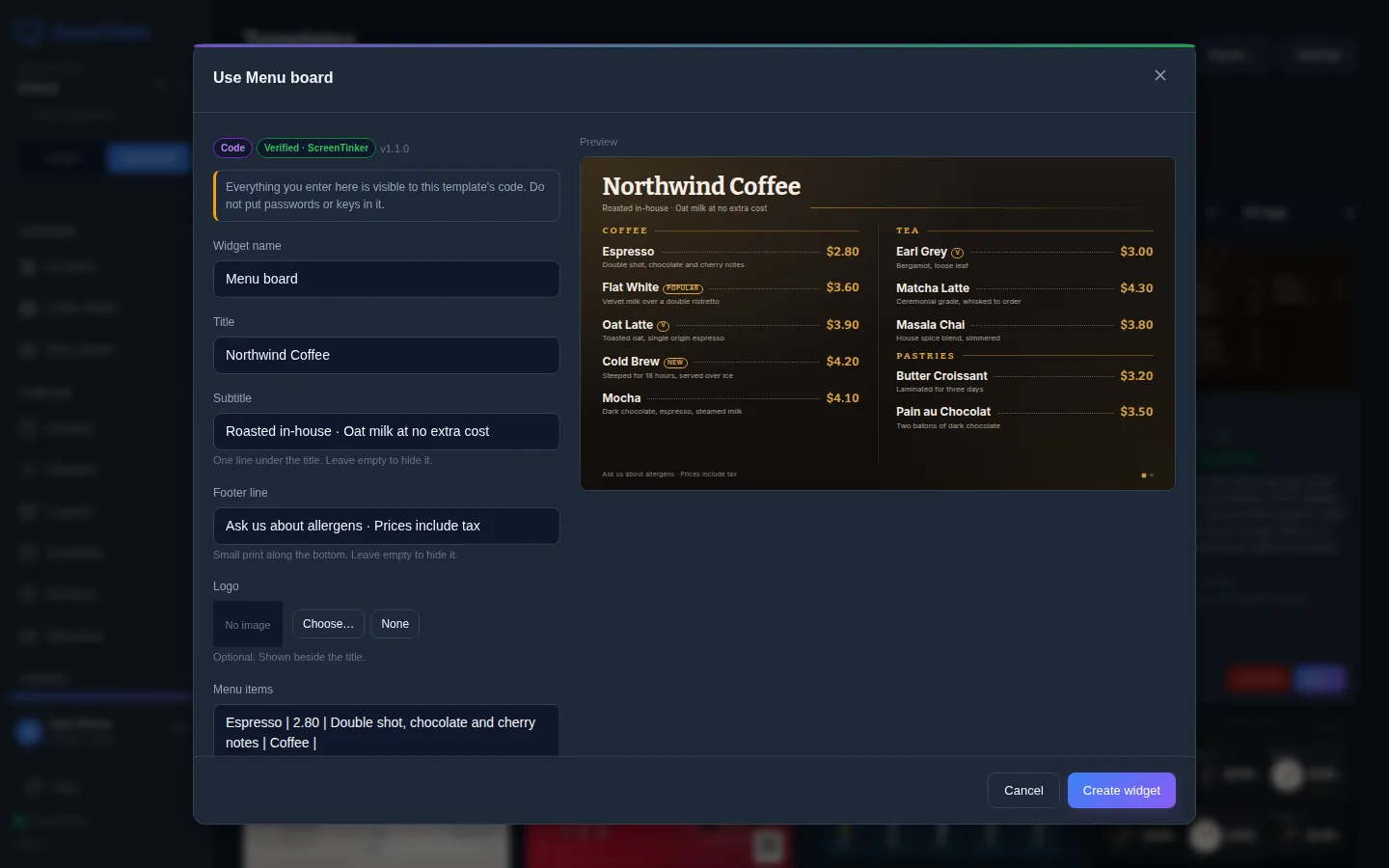Screen dimensions: 1389x868
Task: Click the $2.80 Espresso price
Action: coord(842,252)
